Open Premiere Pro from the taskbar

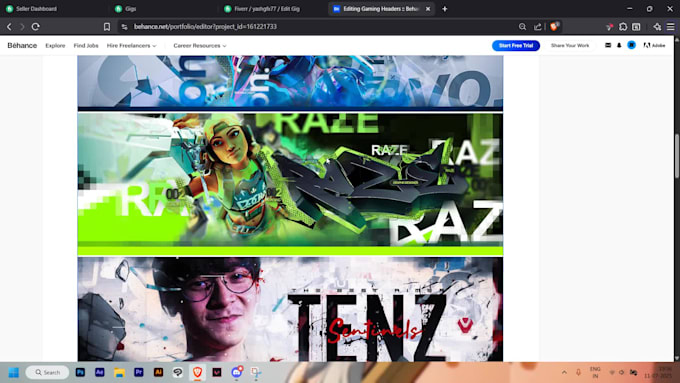pos(139,372)
